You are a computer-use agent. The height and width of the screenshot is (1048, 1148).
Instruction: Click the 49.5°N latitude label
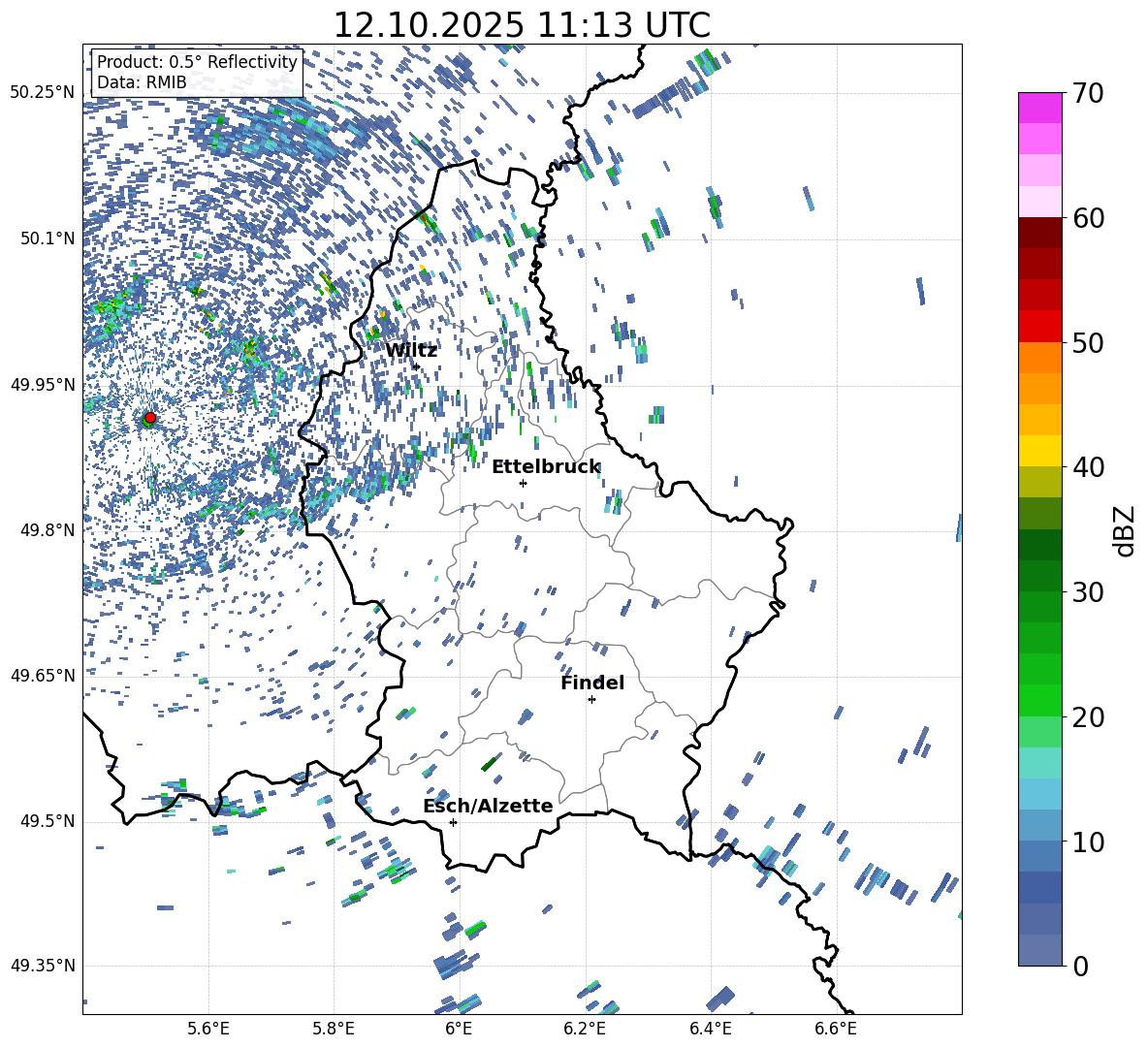[x=48, y=821]
